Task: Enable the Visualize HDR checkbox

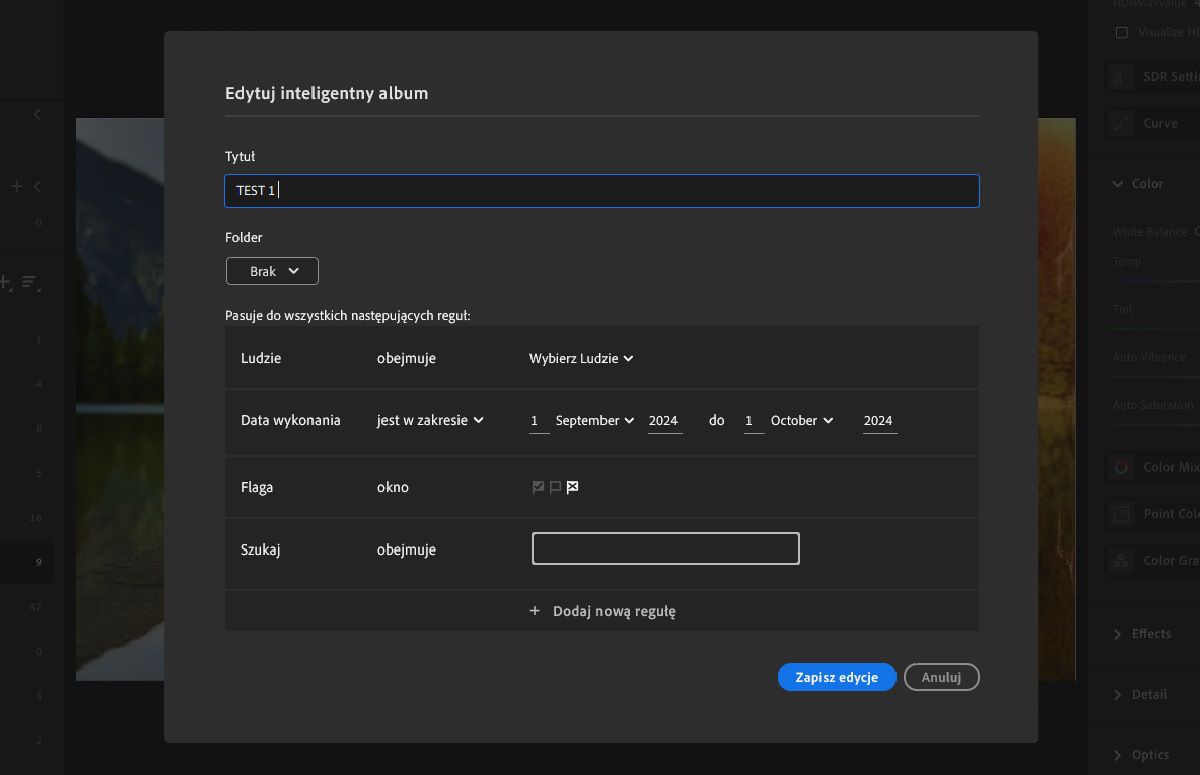Action: point(1122,32)
